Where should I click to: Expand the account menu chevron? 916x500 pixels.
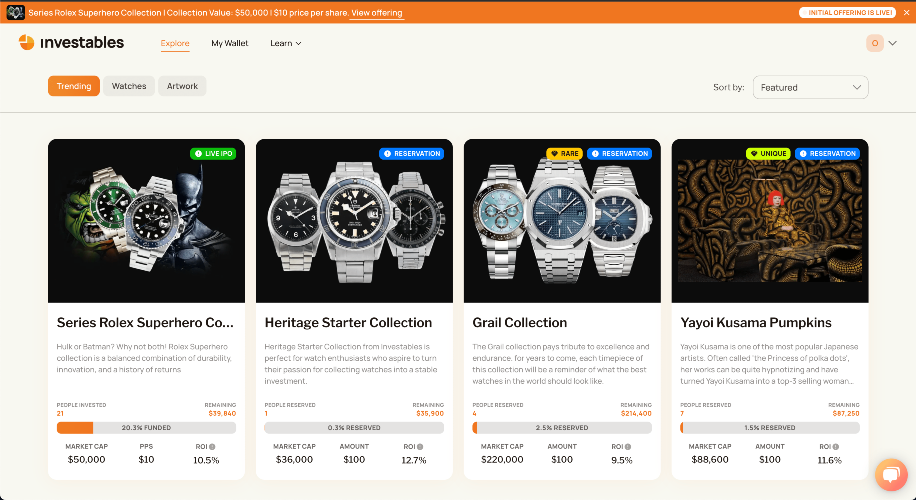[893, 43]
